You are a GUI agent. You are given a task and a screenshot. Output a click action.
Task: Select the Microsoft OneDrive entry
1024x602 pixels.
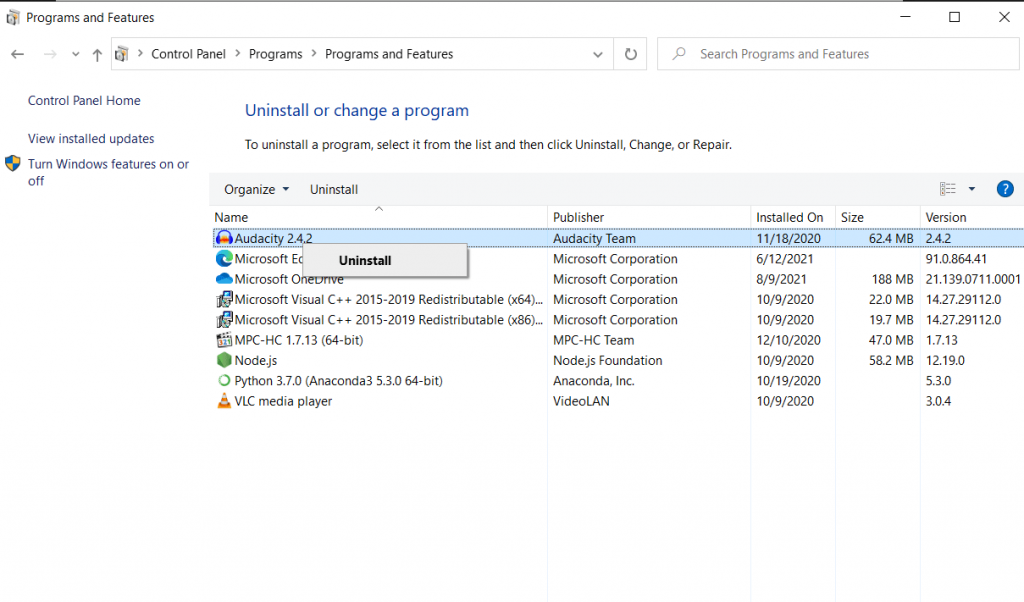tap(289, 279)
